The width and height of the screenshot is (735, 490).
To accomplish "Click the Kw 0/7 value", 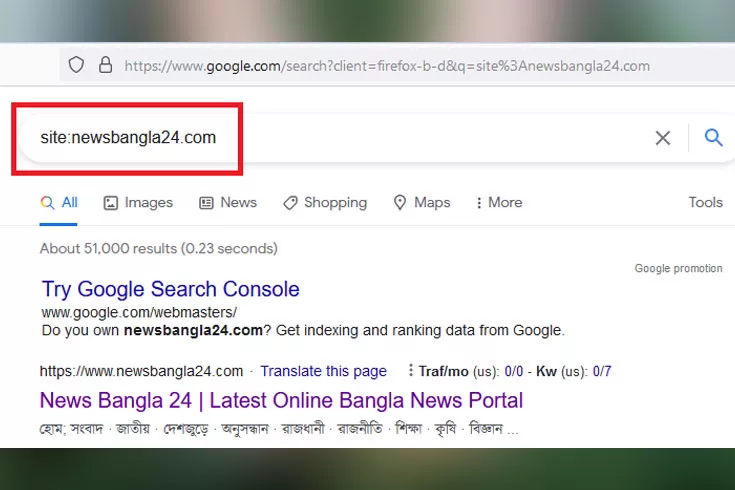I will pyautogui.click(x=602, y=371).
